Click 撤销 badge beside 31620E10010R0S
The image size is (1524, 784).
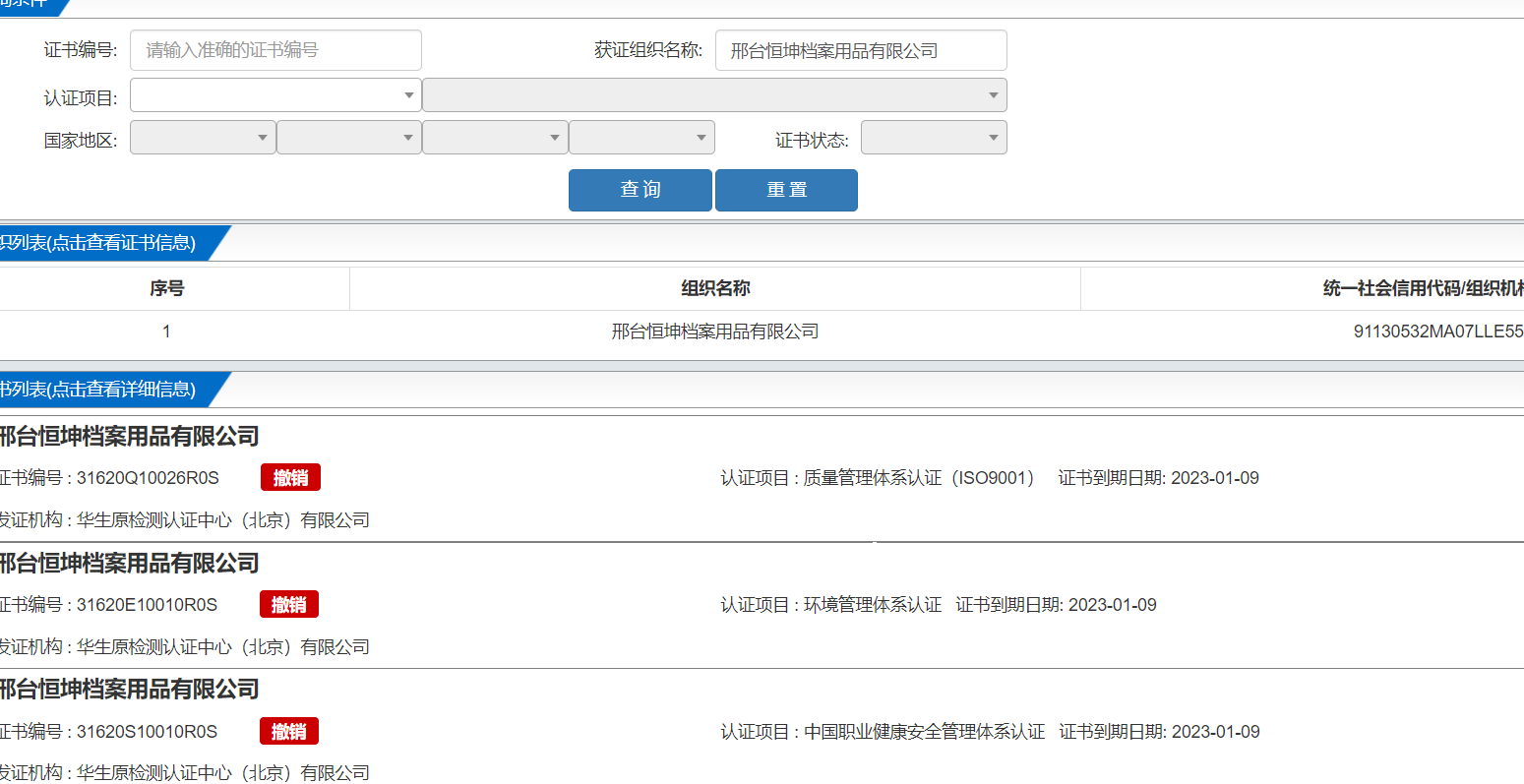289,604
